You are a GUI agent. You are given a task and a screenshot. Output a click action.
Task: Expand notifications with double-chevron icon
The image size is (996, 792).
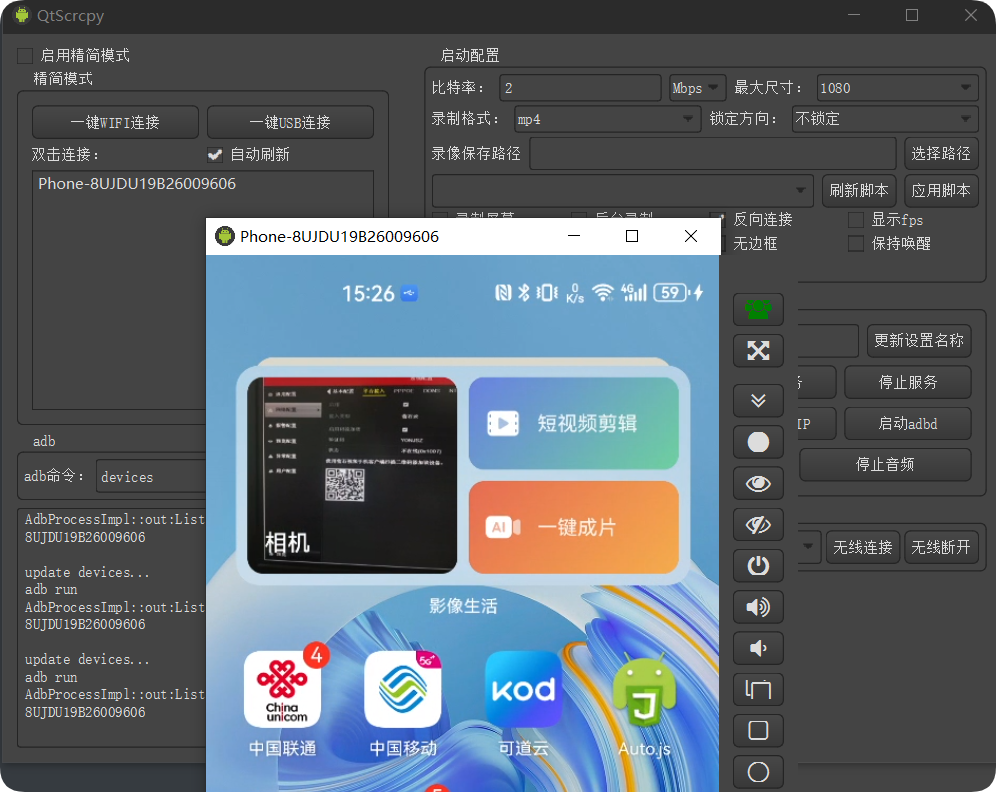click(758, 400)
